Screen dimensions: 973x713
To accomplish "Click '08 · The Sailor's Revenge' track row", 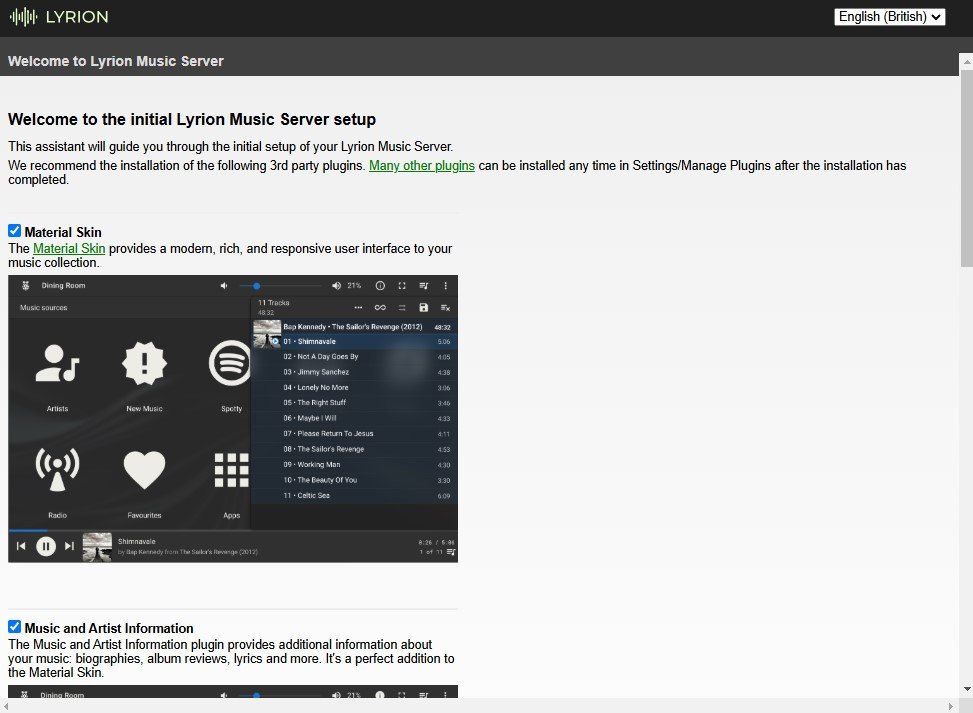I will click(354, 449).
